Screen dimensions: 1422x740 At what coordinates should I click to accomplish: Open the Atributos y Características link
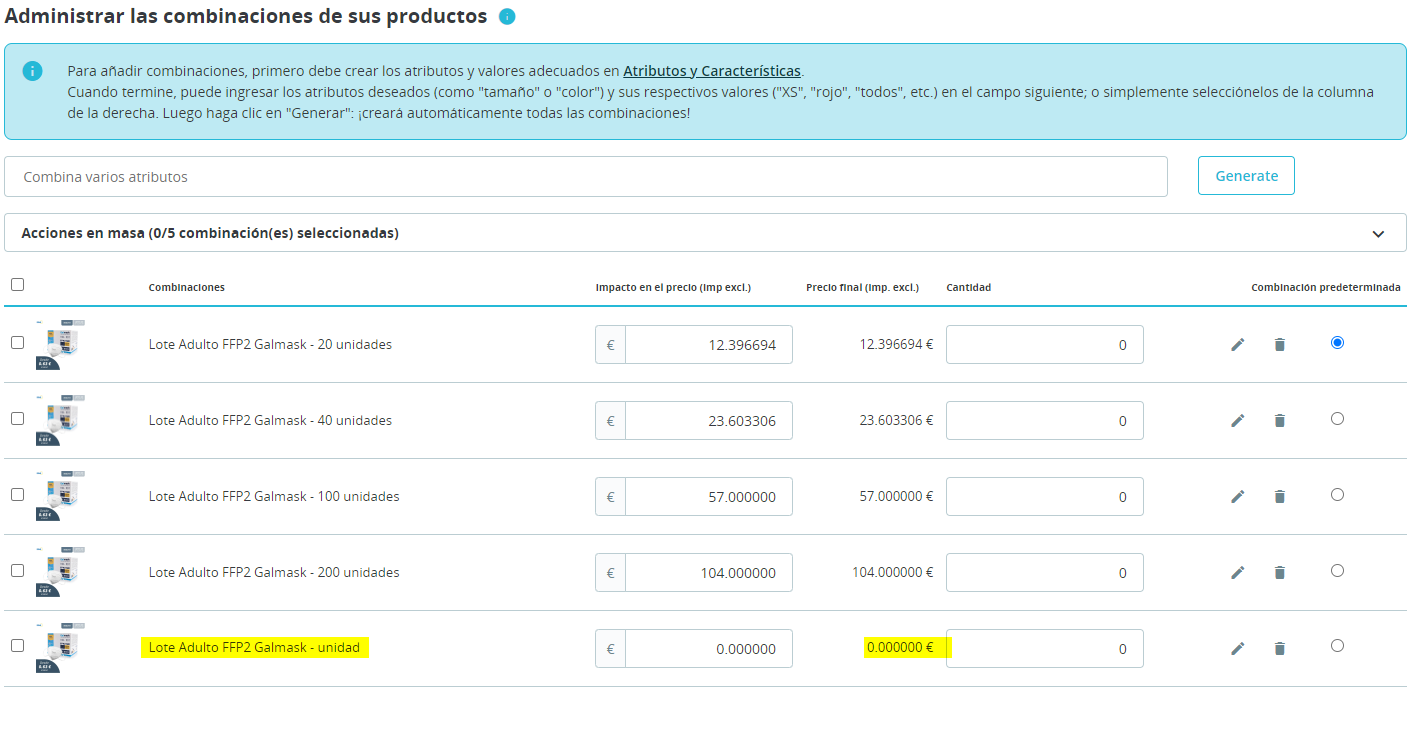[712, 71]
